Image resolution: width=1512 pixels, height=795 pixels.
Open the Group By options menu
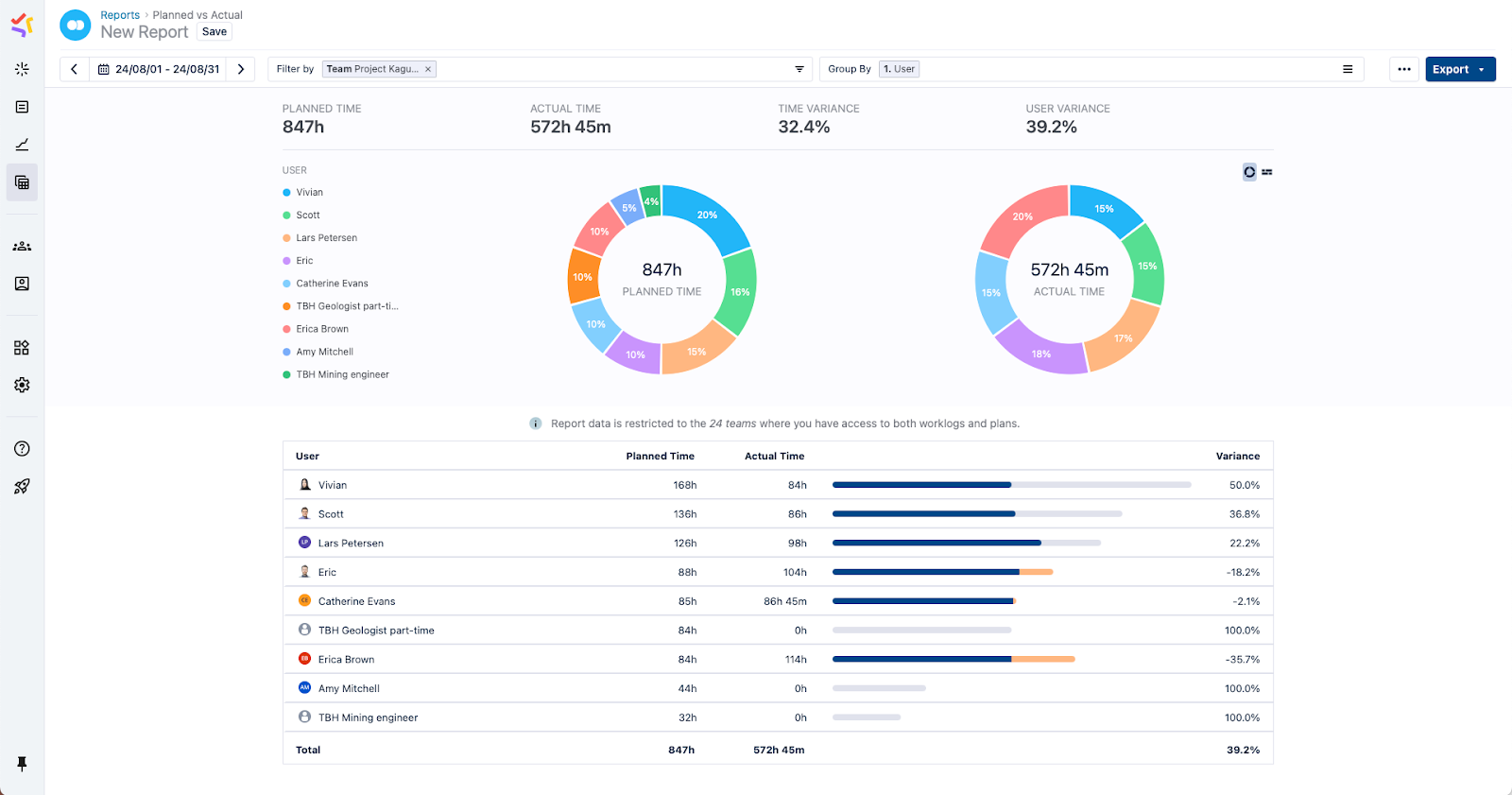coord(1348,69)
